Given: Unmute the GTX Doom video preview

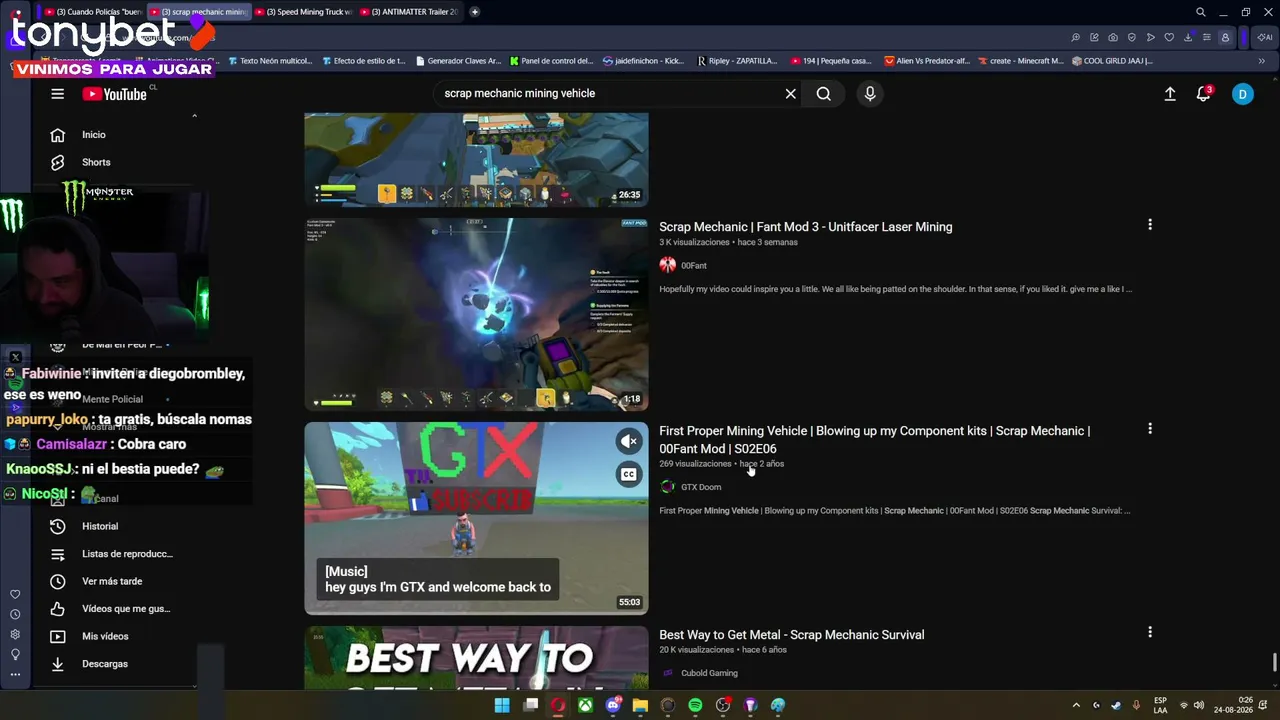Looking at the screenshot, I should (629, 441).
